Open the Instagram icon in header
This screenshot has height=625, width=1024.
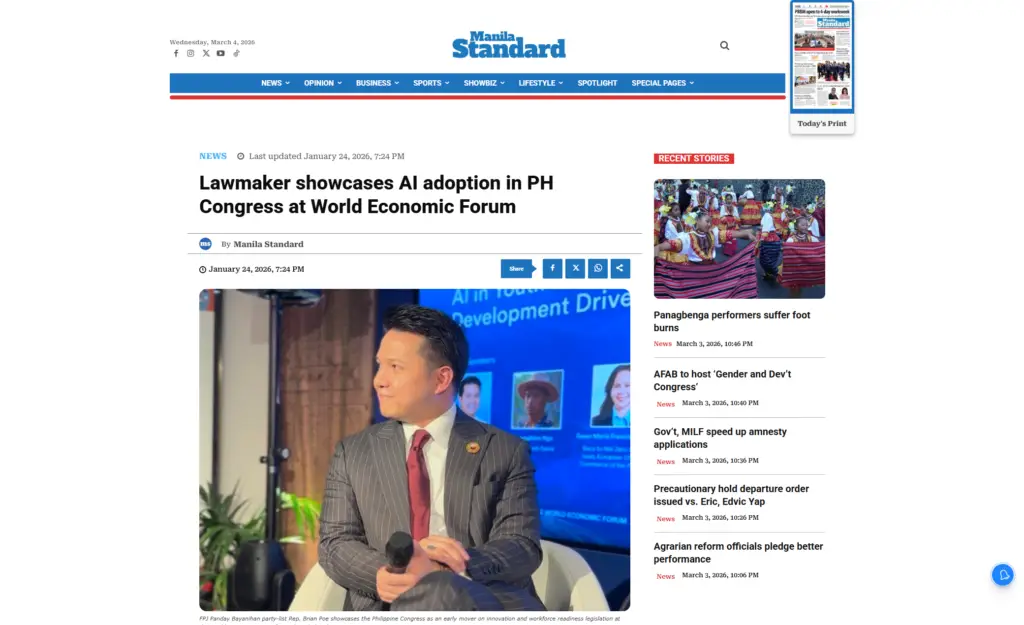point(191,54)
